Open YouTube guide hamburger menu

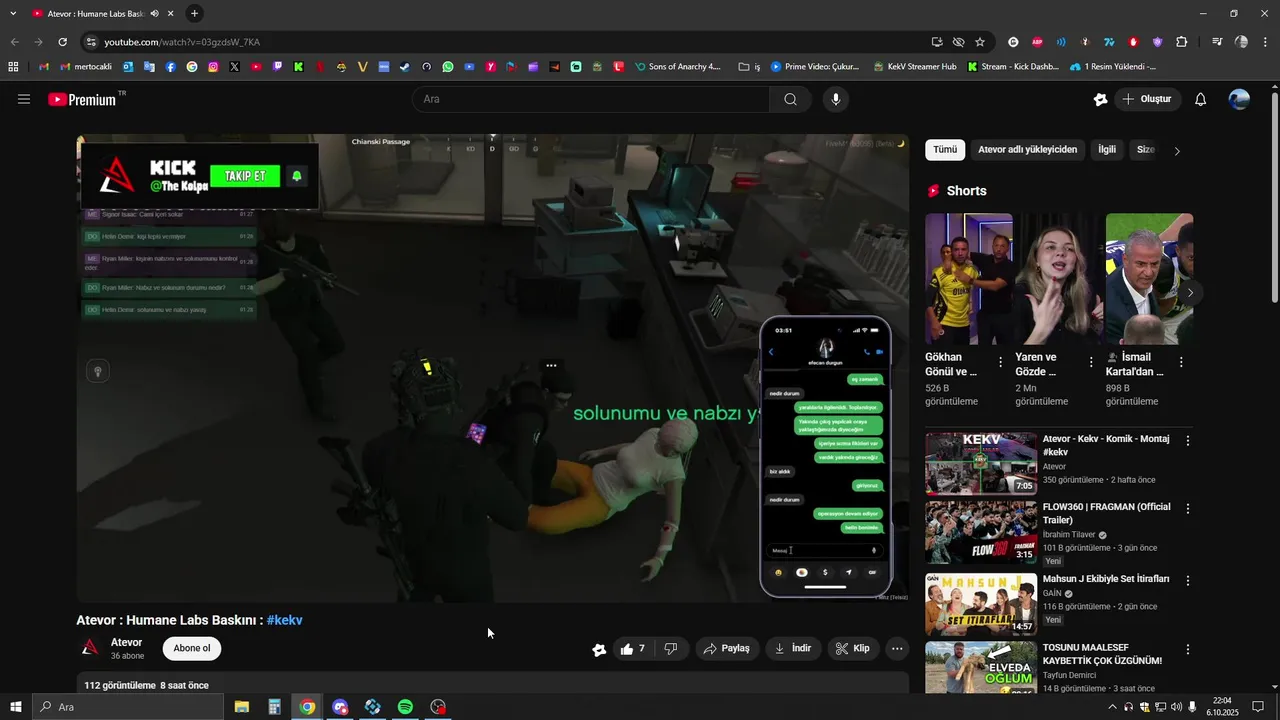tap(24, 99)
